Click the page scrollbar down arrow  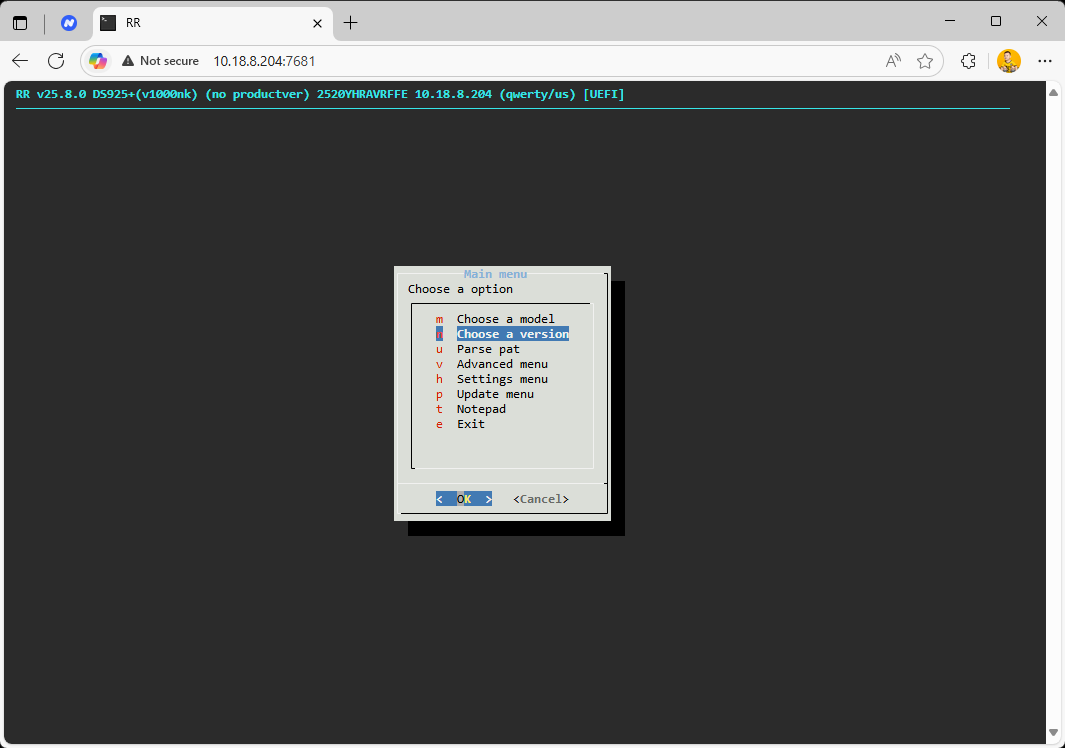pos(1053,732)
